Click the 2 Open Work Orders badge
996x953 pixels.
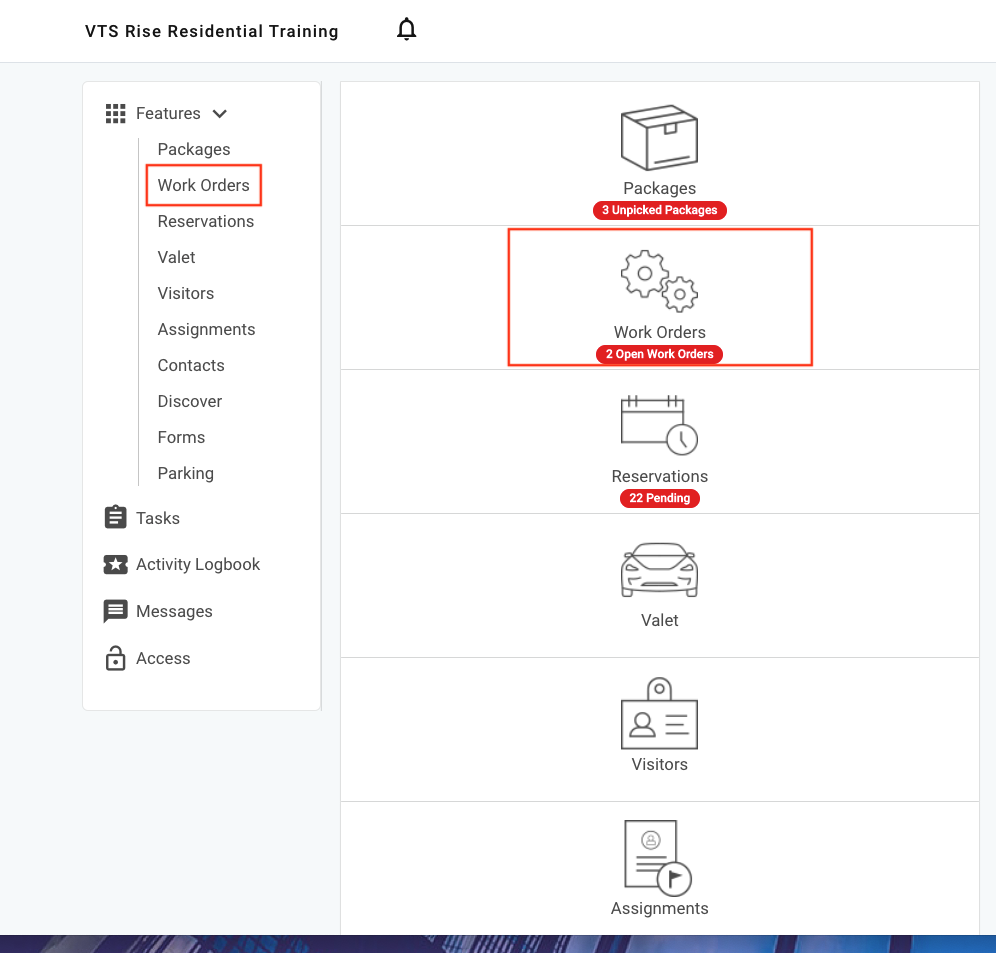click(x=659, y=354)
